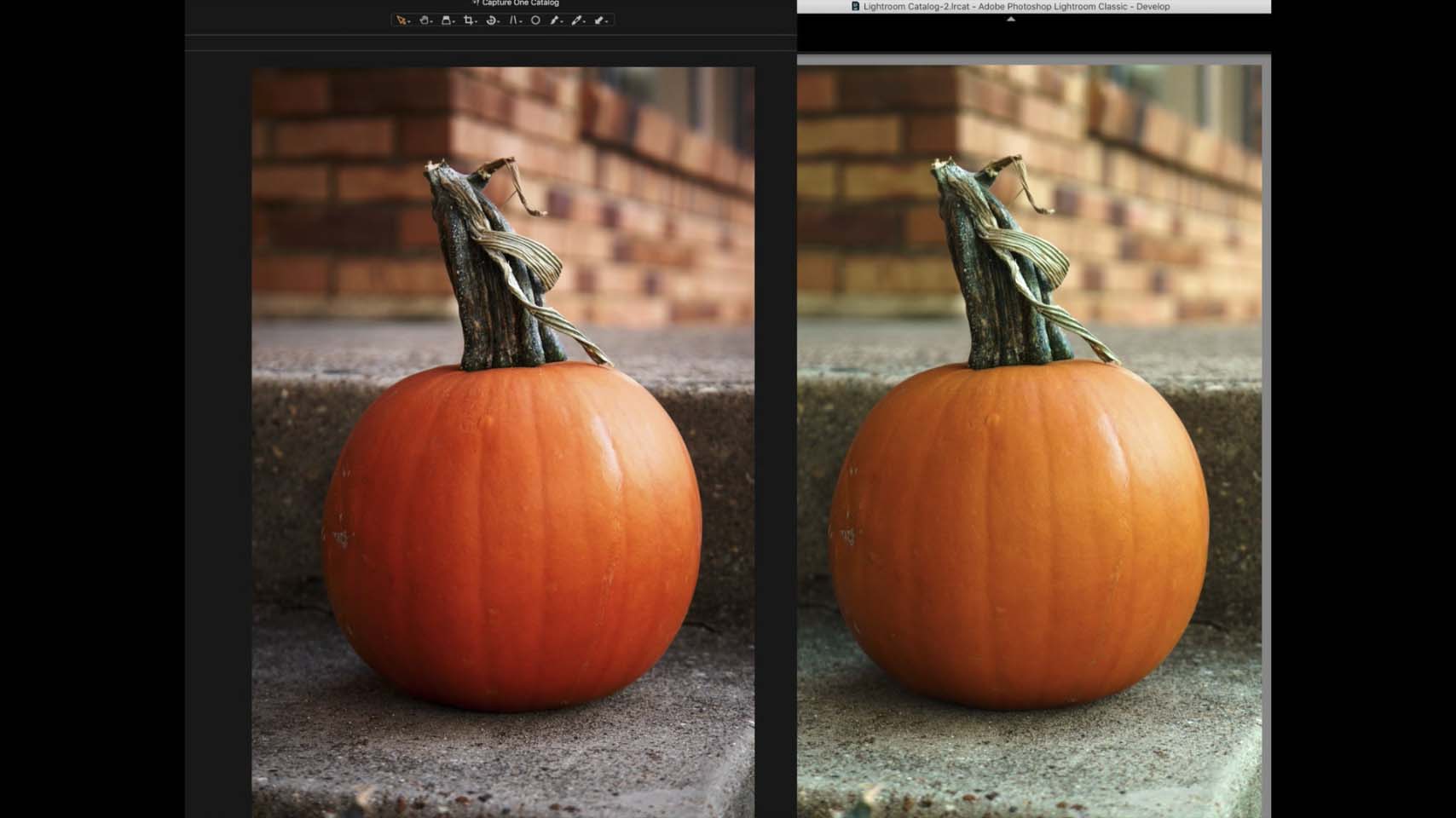Enable the Keystone correction tool
Viewport: 1456px width, 818px height.
tap(513, 20)
